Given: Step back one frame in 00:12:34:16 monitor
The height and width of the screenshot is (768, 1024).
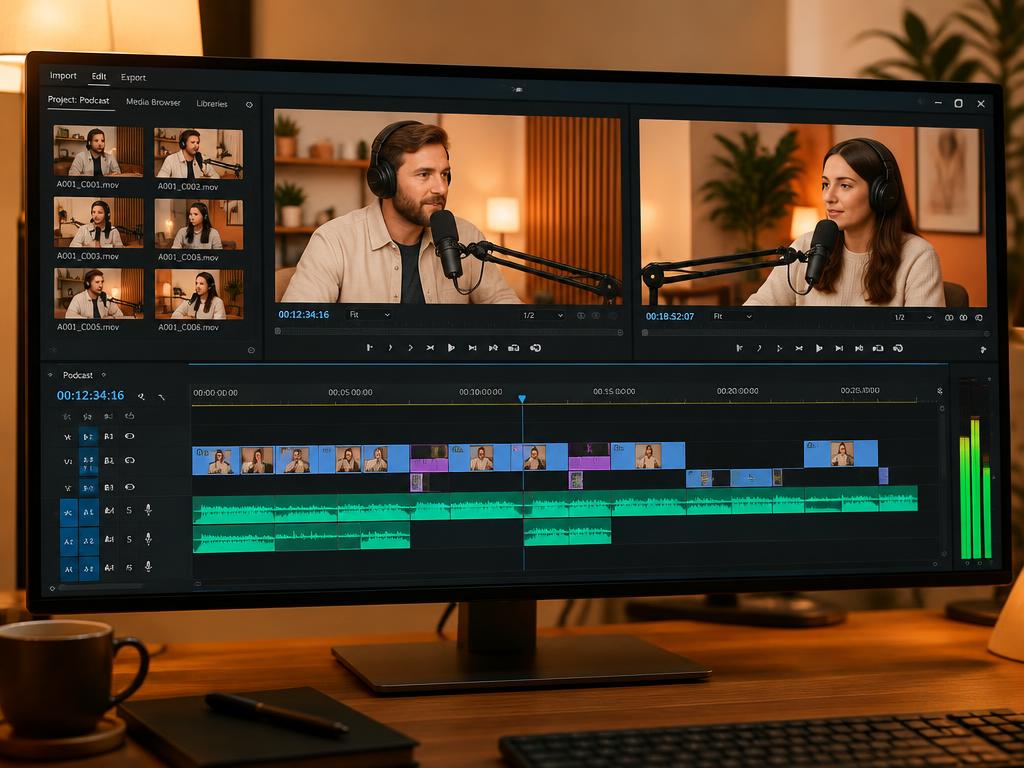Looking at the screenshot, I should [x=430, y=348].
